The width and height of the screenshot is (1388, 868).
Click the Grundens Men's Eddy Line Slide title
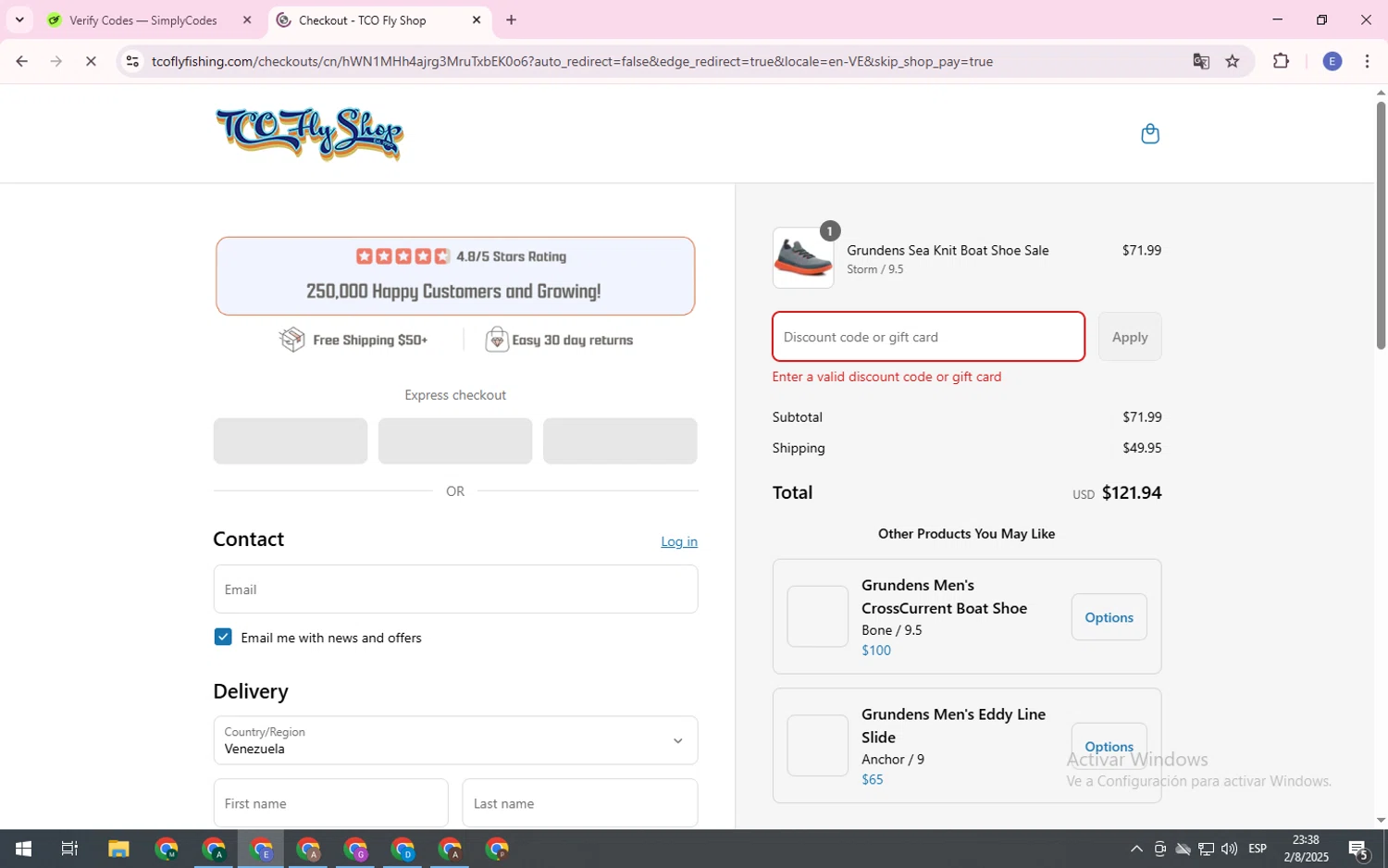953,725
